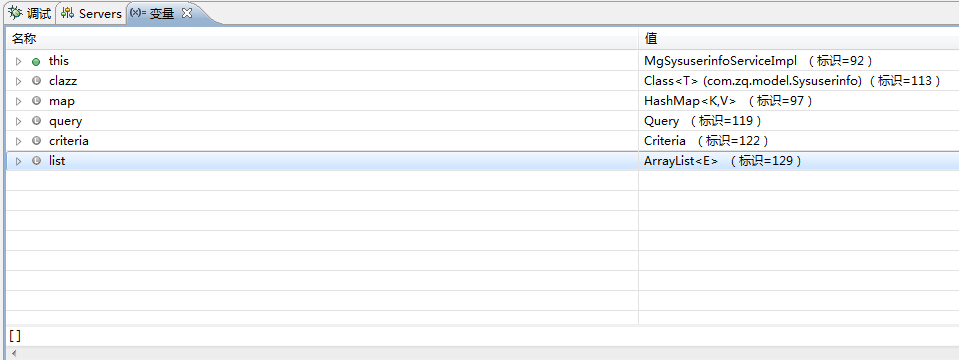This screenshot has width=959, height=360.
Task: Select the query variable row
Action: tap(482, 121)
